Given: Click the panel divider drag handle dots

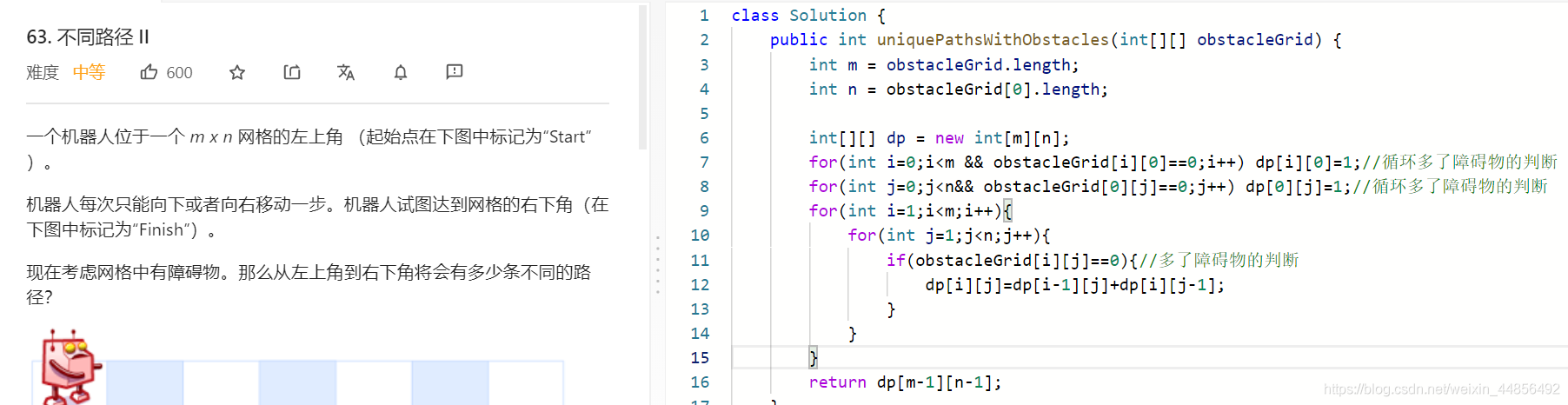Looking at the screenshot, I should tap(658, 263).
